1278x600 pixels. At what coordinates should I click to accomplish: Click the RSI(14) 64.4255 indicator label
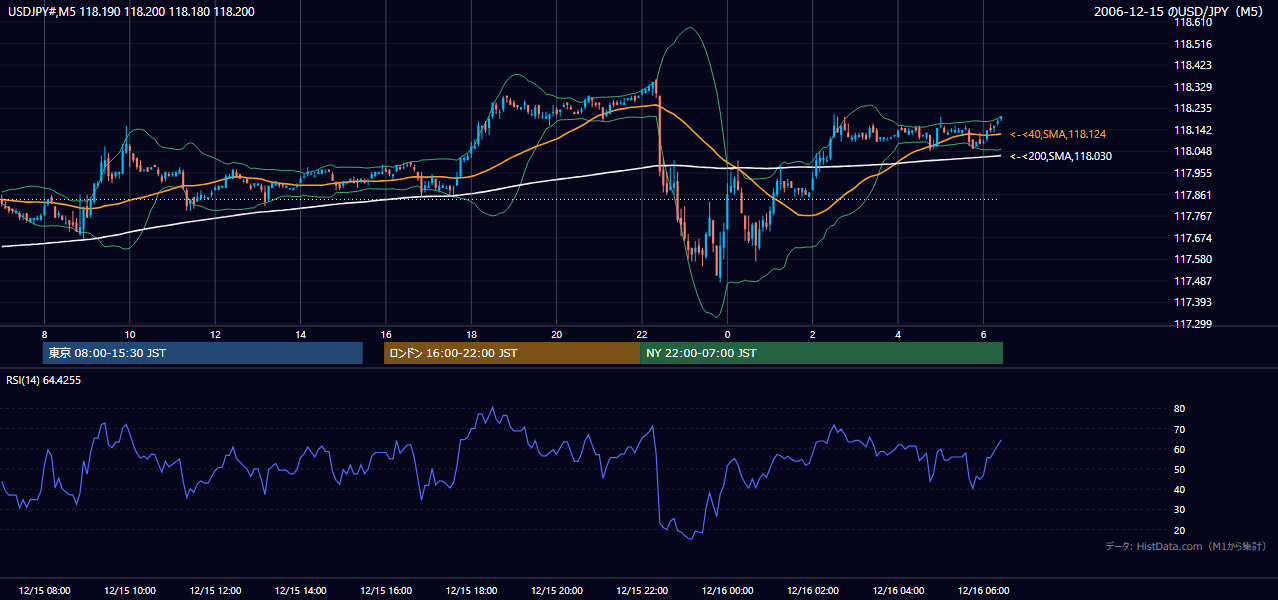tap(43, 380)
